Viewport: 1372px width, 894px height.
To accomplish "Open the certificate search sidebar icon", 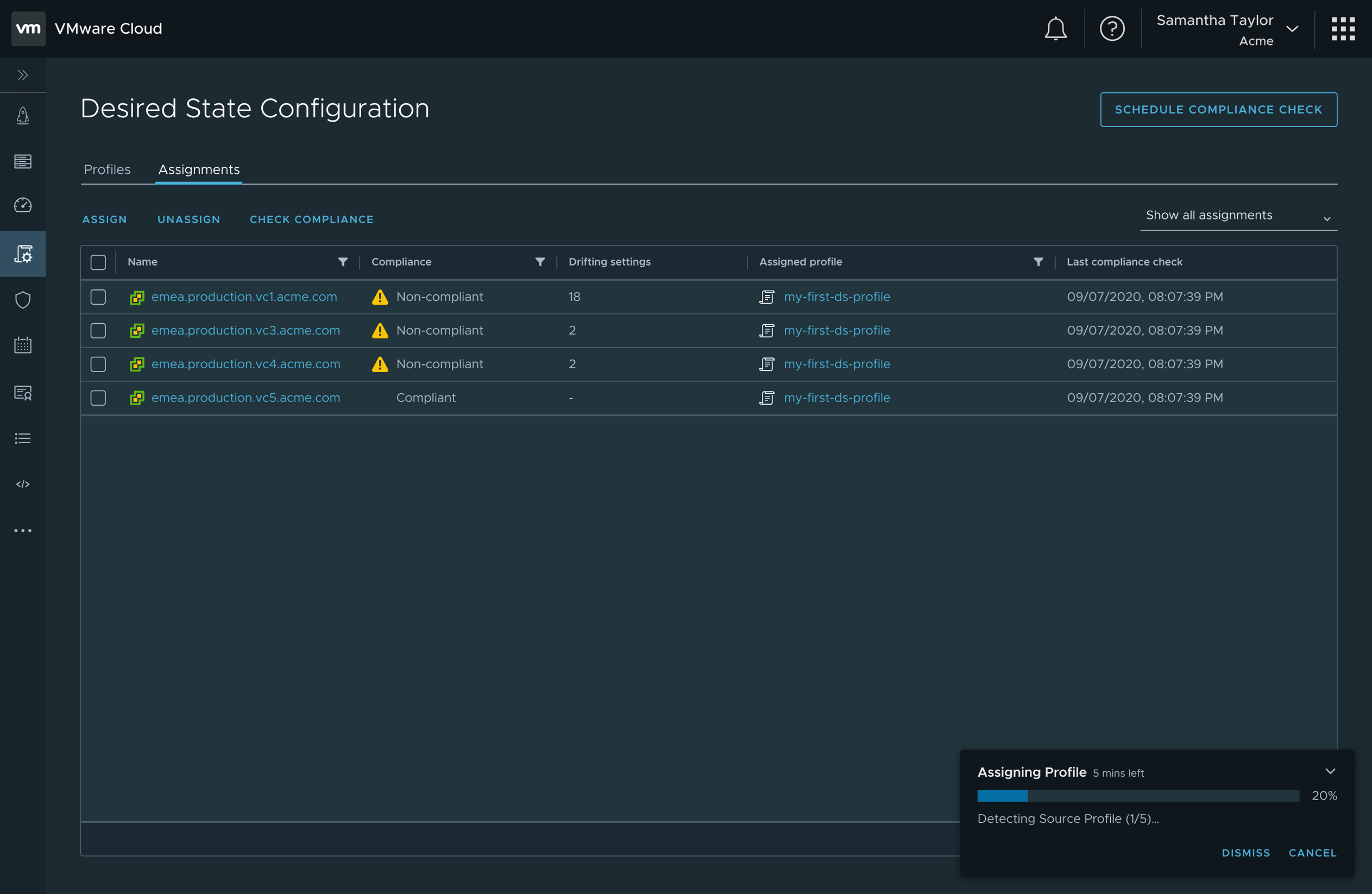I will coord(22,393).
